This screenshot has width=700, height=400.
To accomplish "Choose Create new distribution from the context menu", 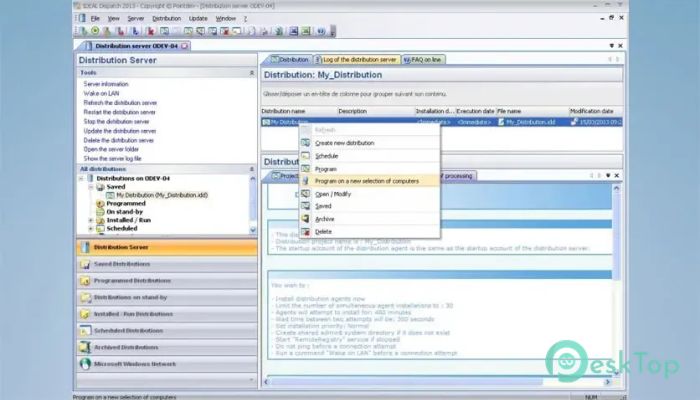I will (369, 143).
